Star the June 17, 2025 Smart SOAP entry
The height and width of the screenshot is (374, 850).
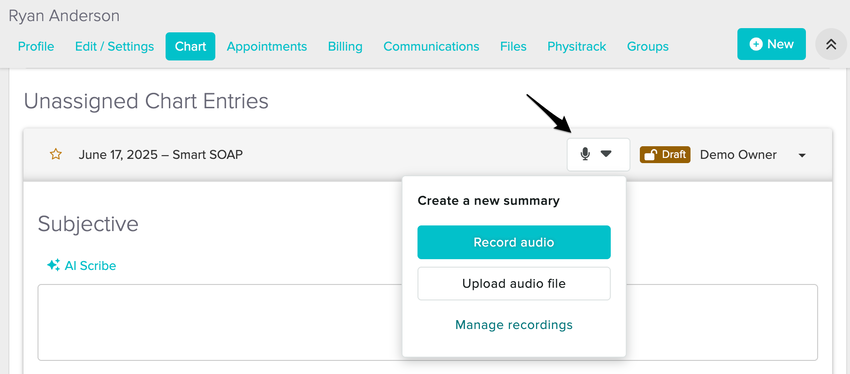click(55, 154)
